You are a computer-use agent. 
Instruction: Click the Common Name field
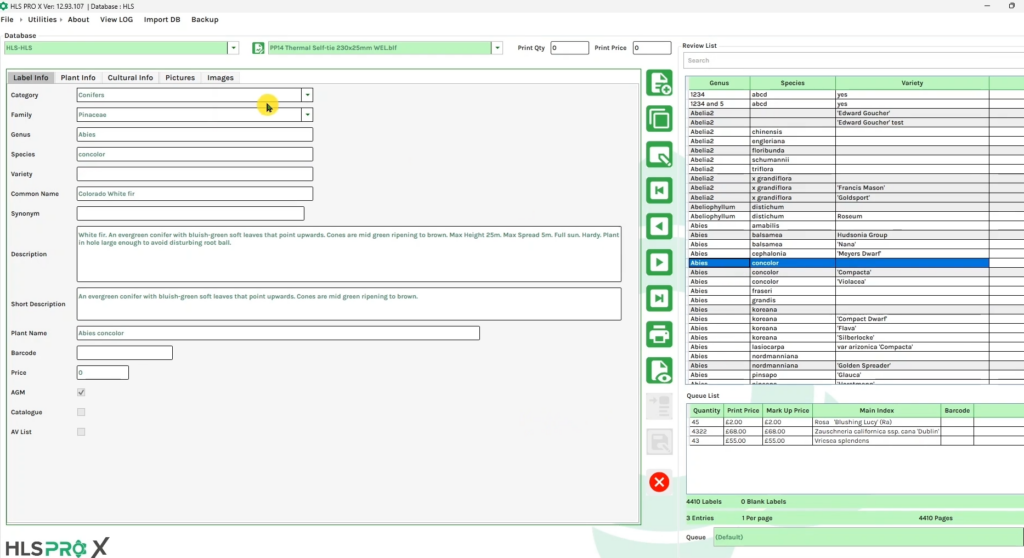[195, 193]
